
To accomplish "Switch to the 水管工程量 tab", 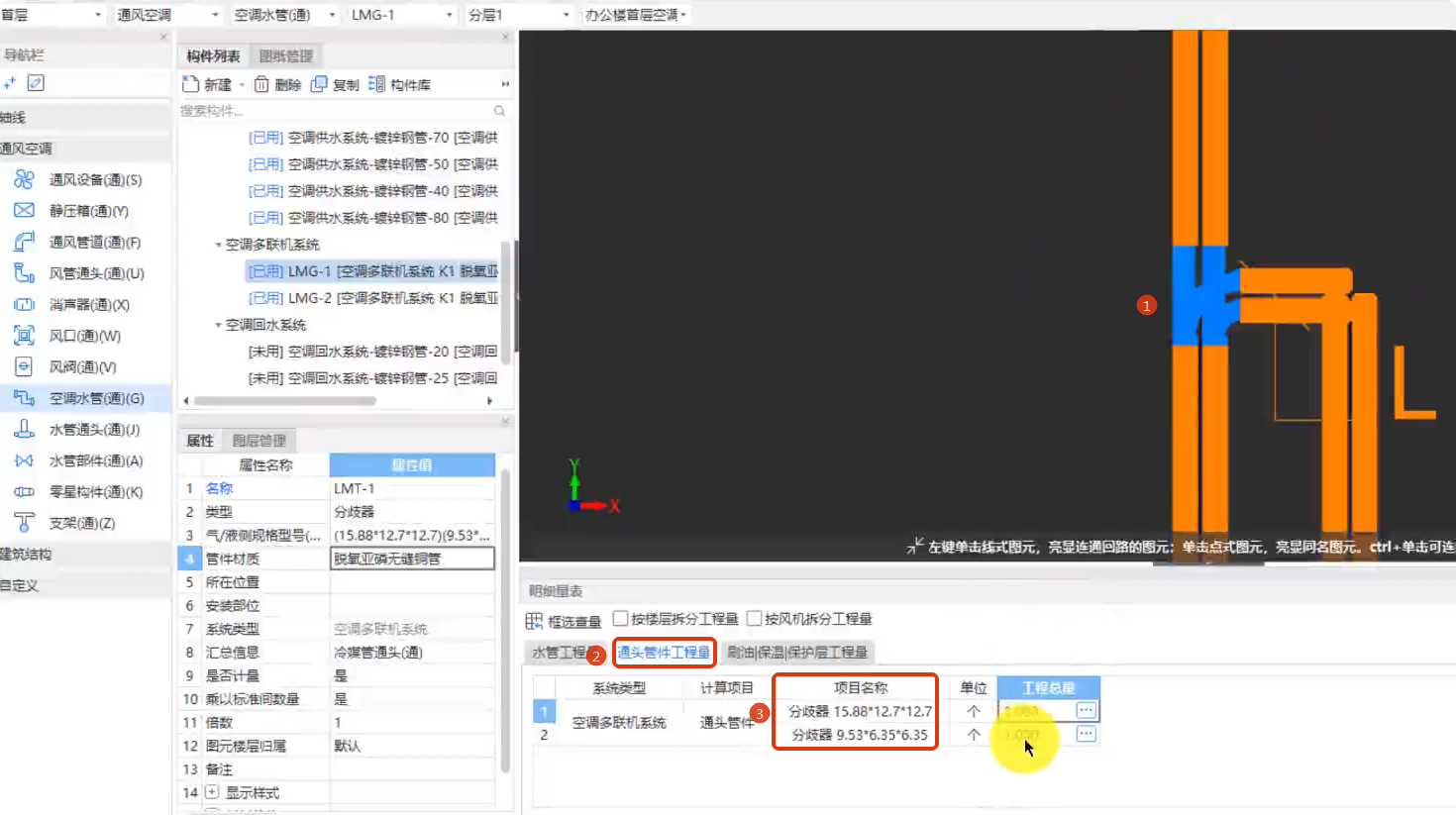I will click(x=561, y=652).
